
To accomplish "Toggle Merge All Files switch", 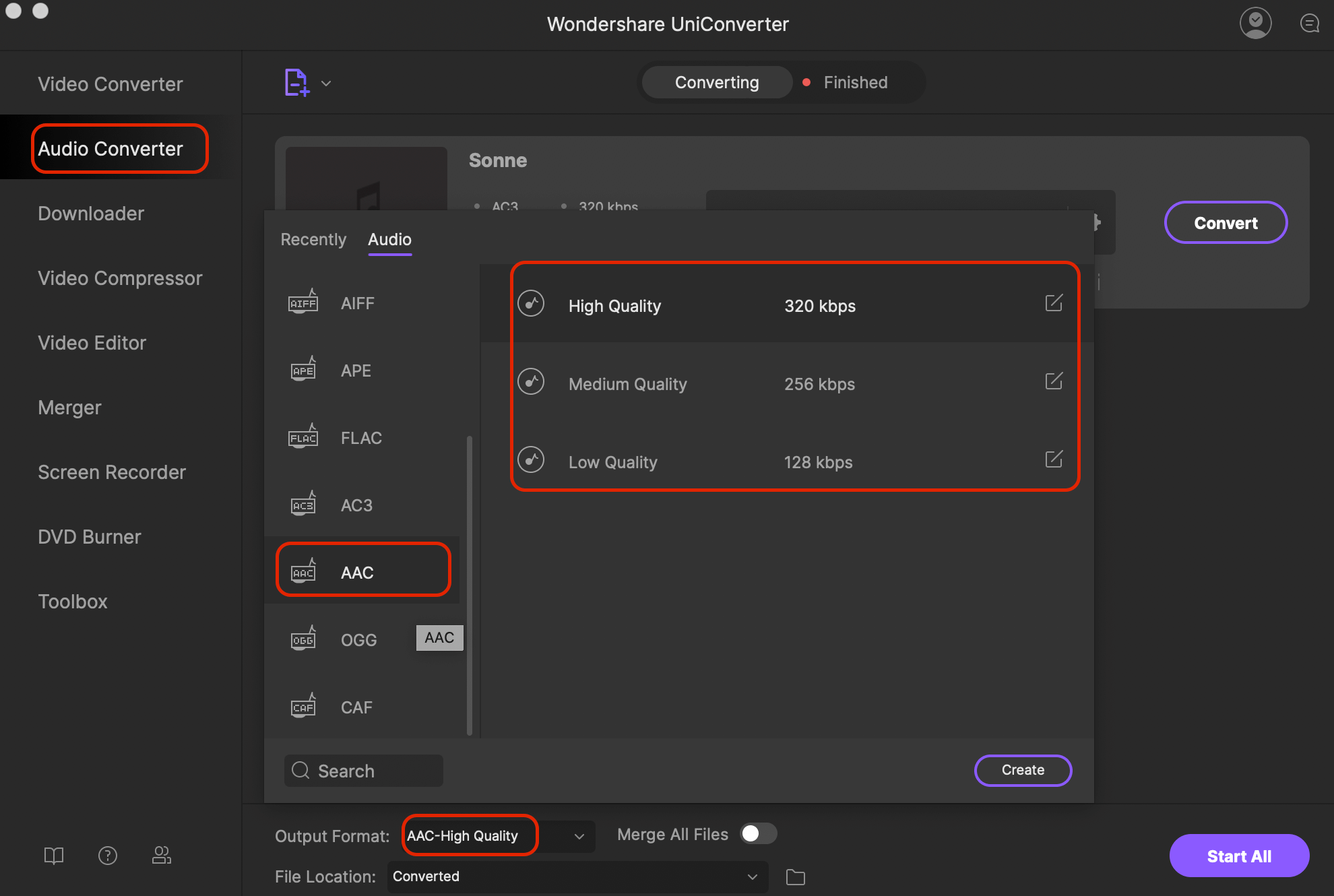I will pyautogui.click(x=759, y=834).
